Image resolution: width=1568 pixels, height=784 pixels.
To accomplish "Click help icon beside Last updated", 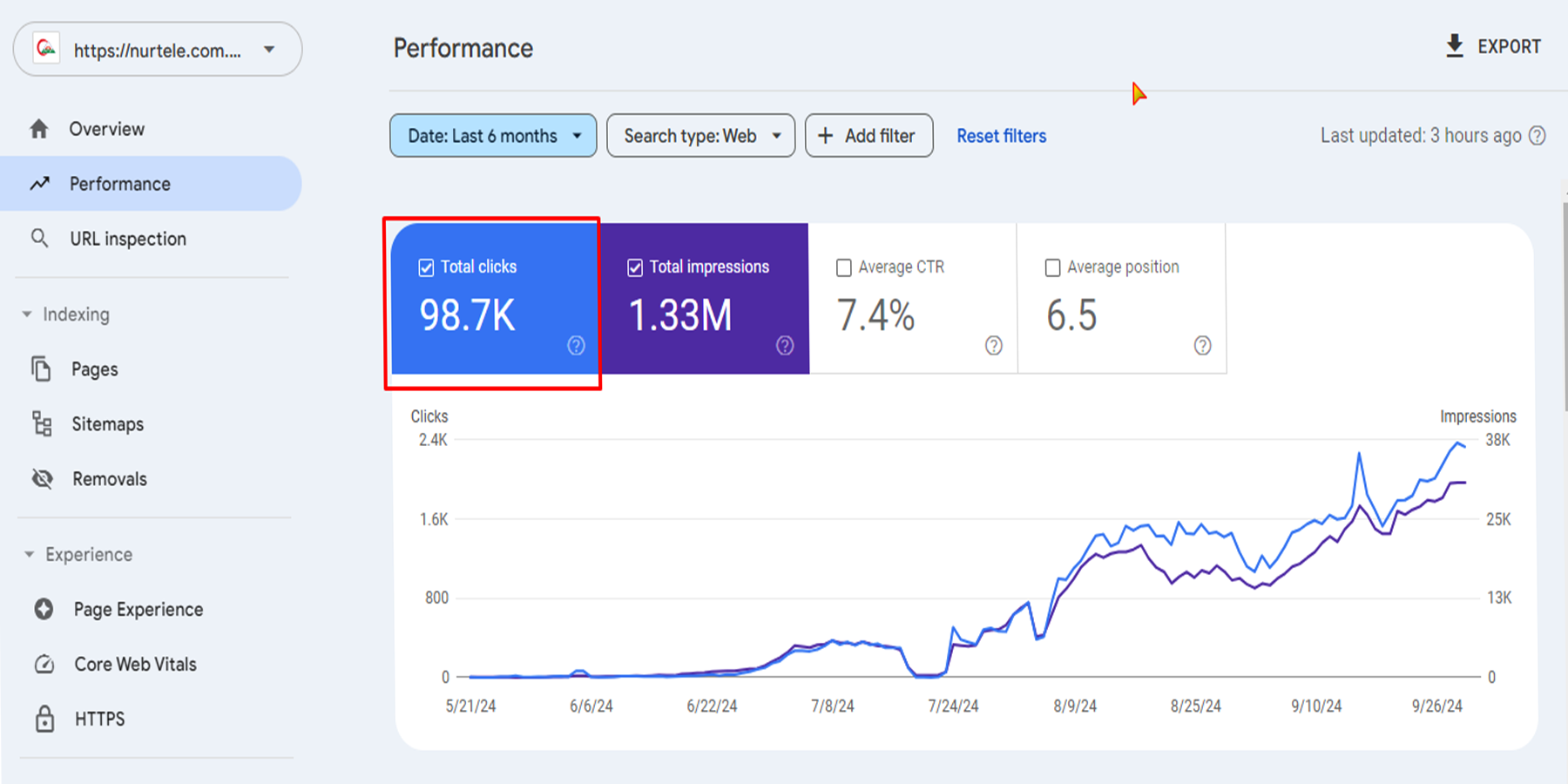I will pyautogui.click(x=1538, y=136).
